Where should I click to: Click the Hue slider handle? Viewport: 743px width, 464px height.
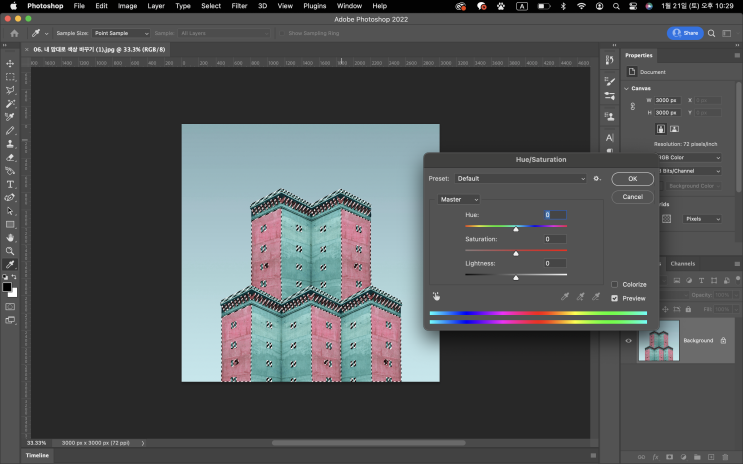pyautogui.click(x=516, y=229)
